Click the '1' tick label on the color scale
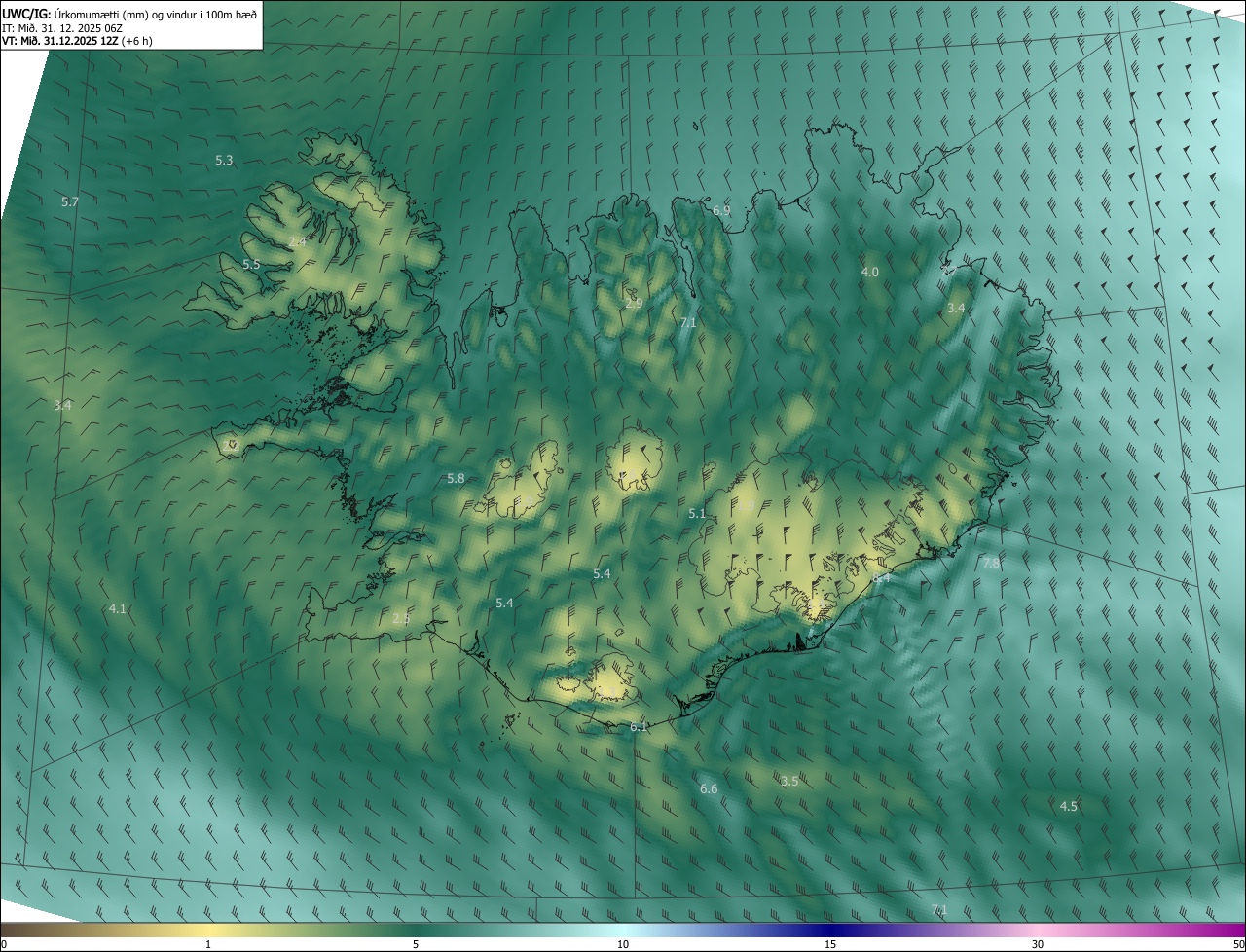This screenshot has width=1246, height=952. tap(208, 944)
